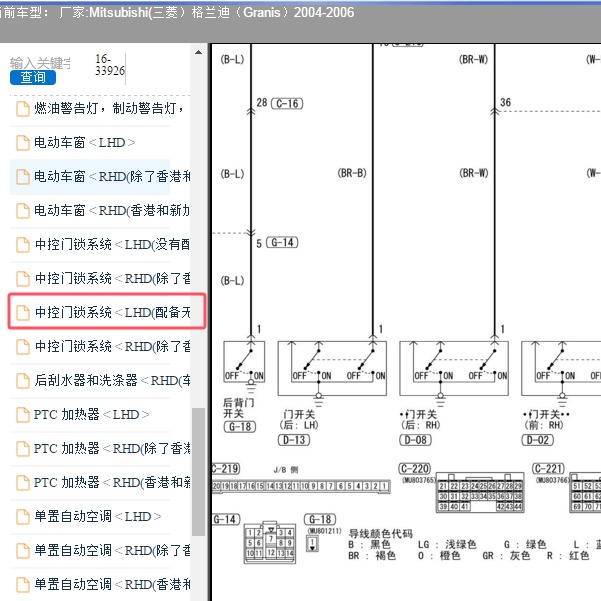
Task: Click C-220 connector pinout image
Action: pyautogui.click(x=480, y=492)
